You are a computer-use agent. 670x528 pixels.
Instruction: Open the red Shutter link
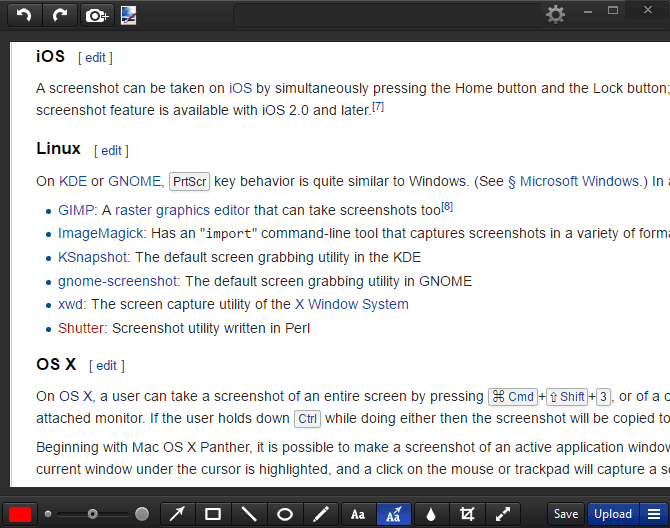pyautogui.click(x=81, y=328)
